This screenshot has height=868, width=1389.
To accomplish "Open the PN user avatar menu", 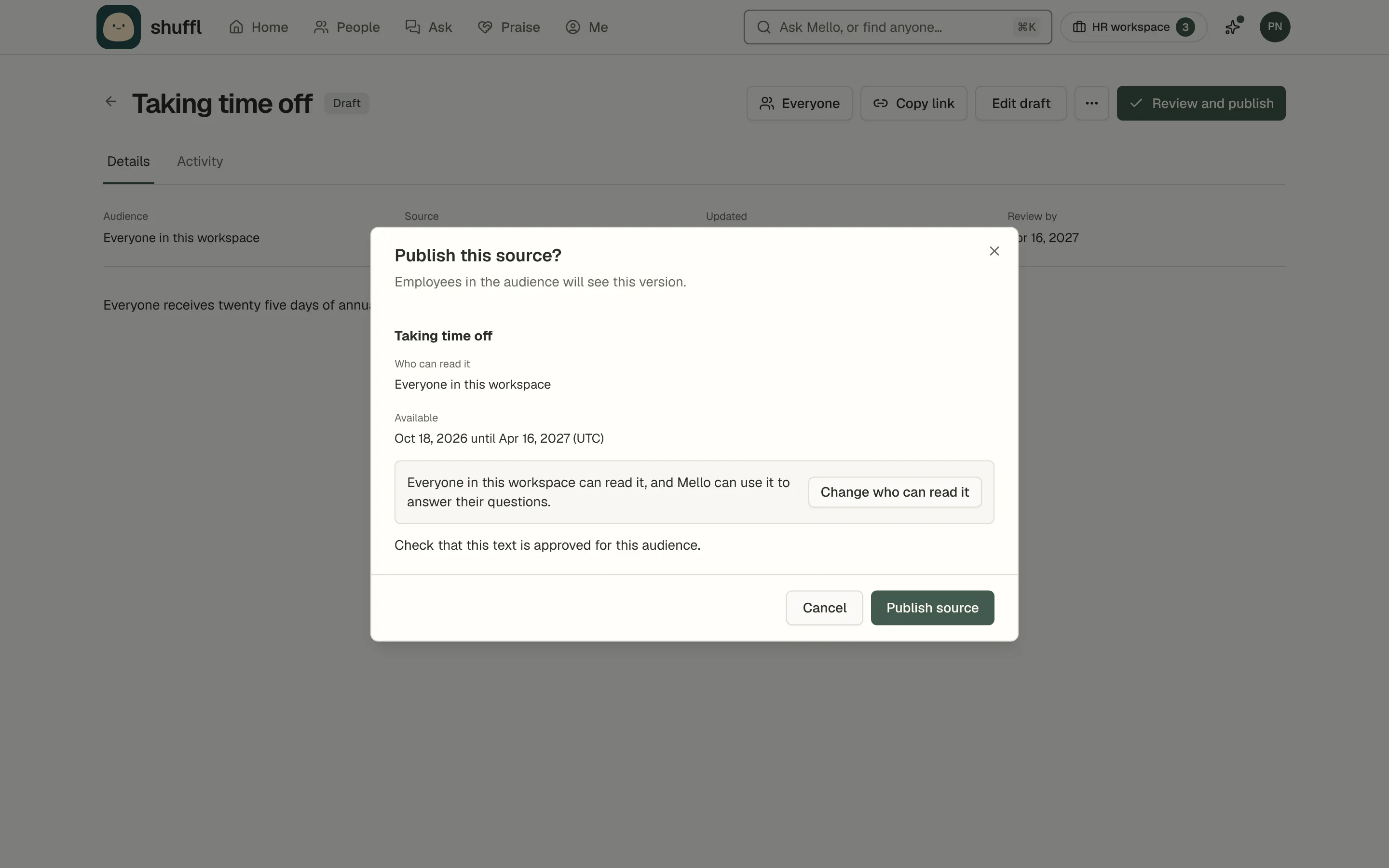I will pos(1274,27).
